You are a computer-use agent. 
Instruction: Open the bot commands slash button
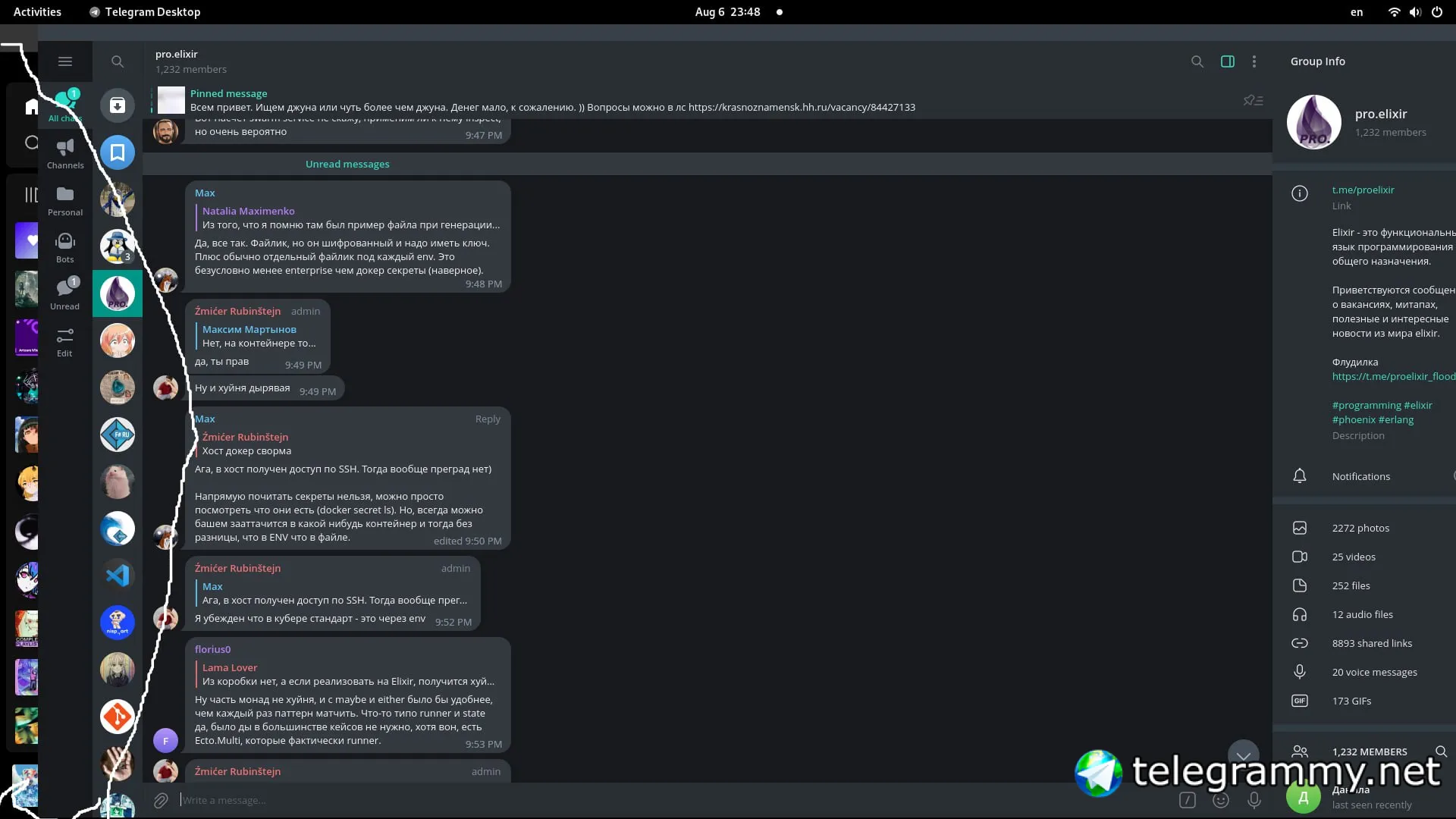click(x=1188, y=800)
